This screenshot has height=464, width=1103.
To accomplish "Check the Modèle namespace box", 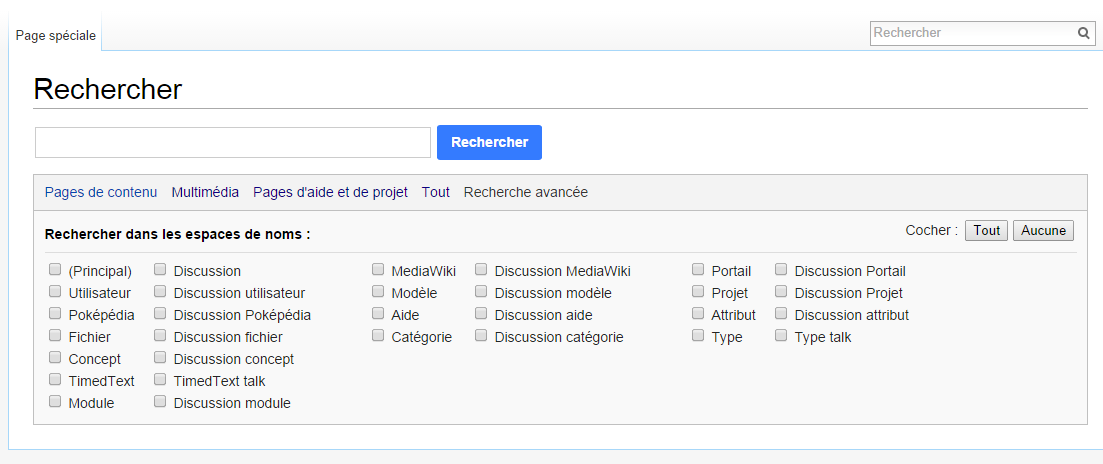I will pyautogui.click(x=378, y=291).
